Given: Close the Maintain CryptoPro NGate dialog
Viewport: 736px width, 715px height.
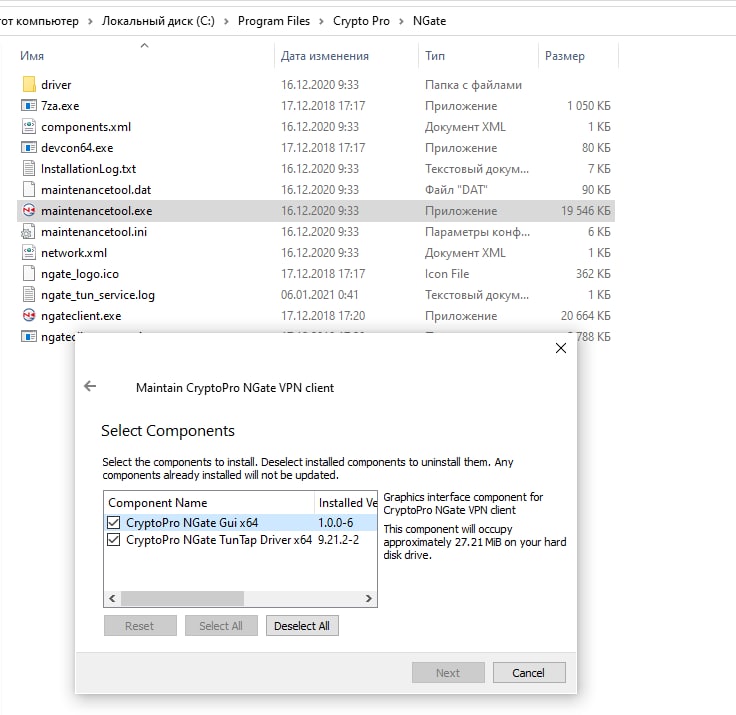Looking at the screenshot, I should [561, 348].
